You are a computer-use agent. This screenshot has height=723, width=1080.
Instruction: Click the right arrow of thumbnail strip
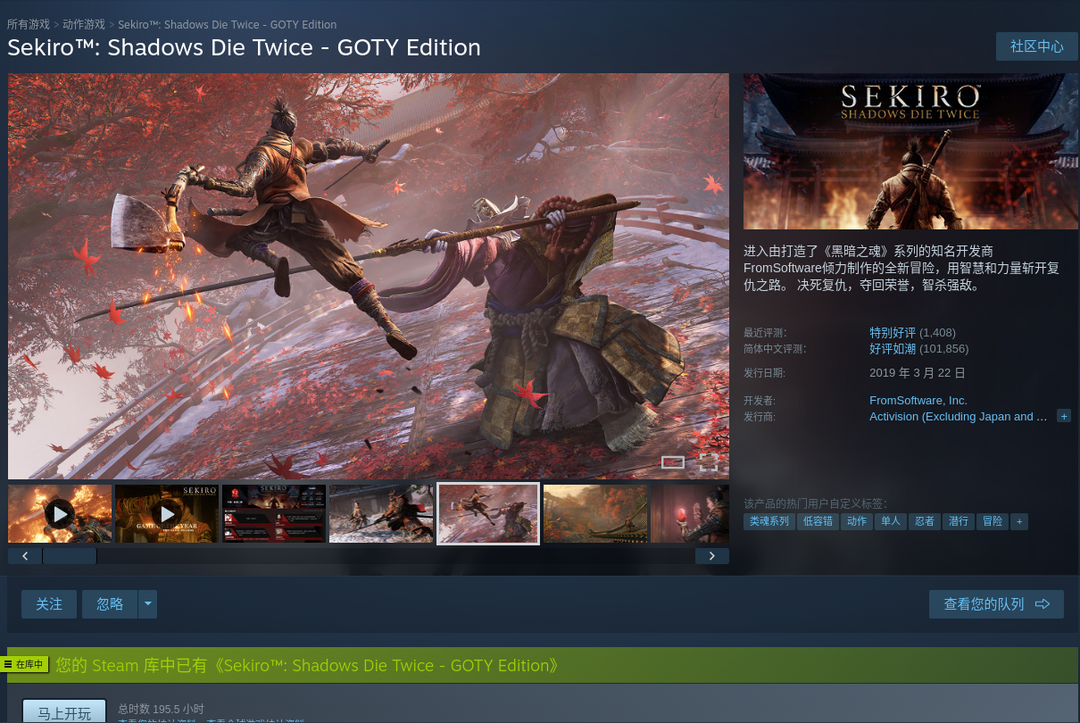(712, 556)
